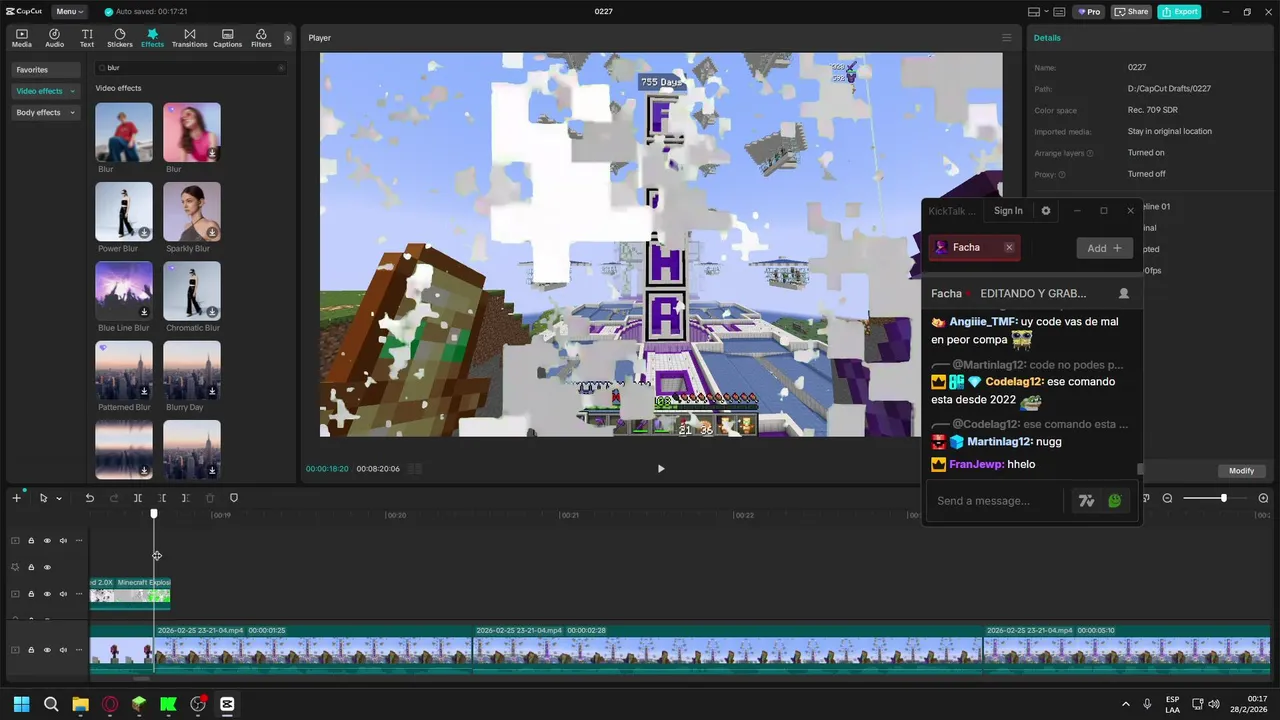Toggle lock on the effects track

coord(31,567)
